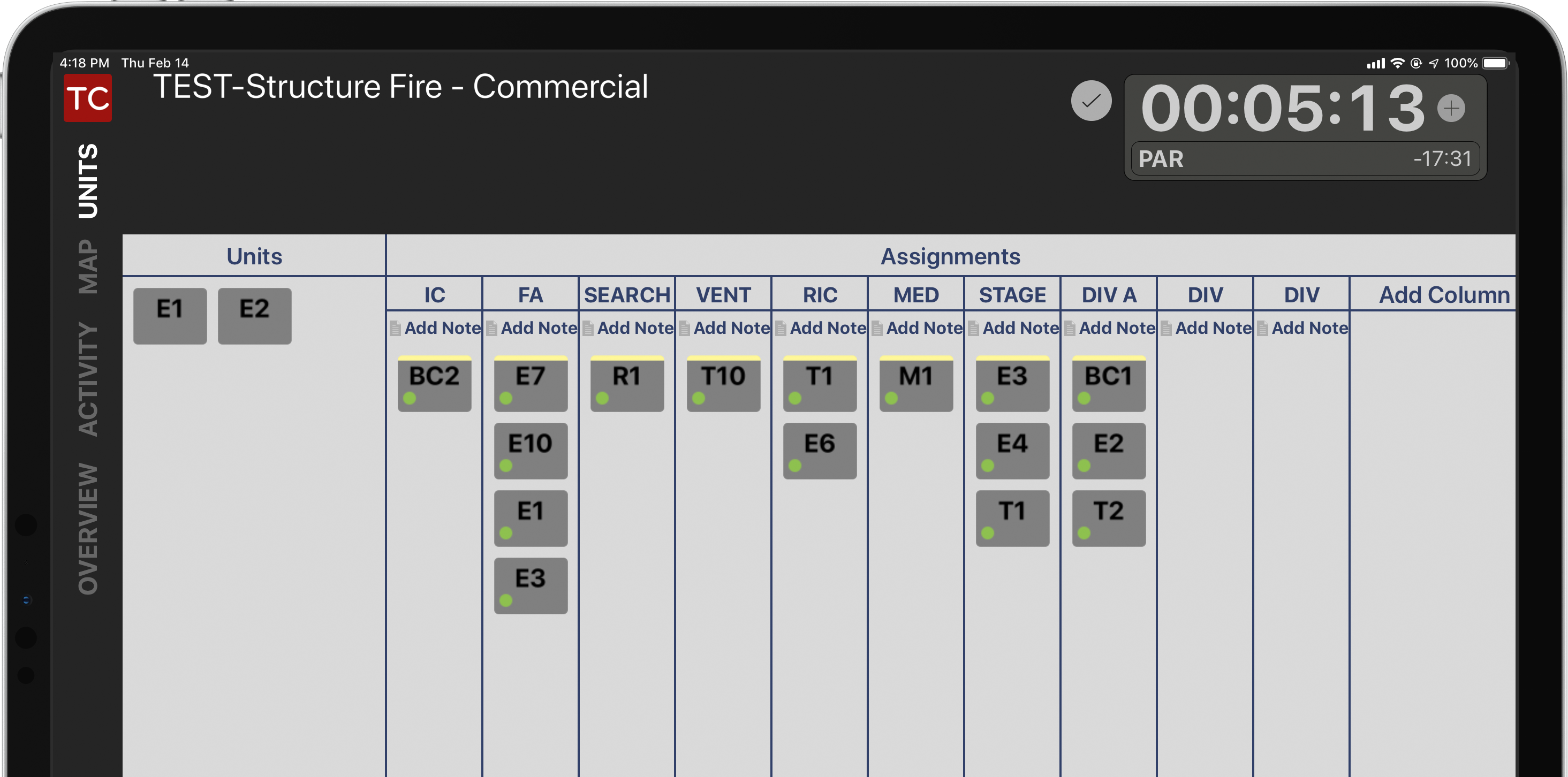1568x777 pixels.
Task: Toggle green status dot on BC2 unit
Action: coord(410,399)
